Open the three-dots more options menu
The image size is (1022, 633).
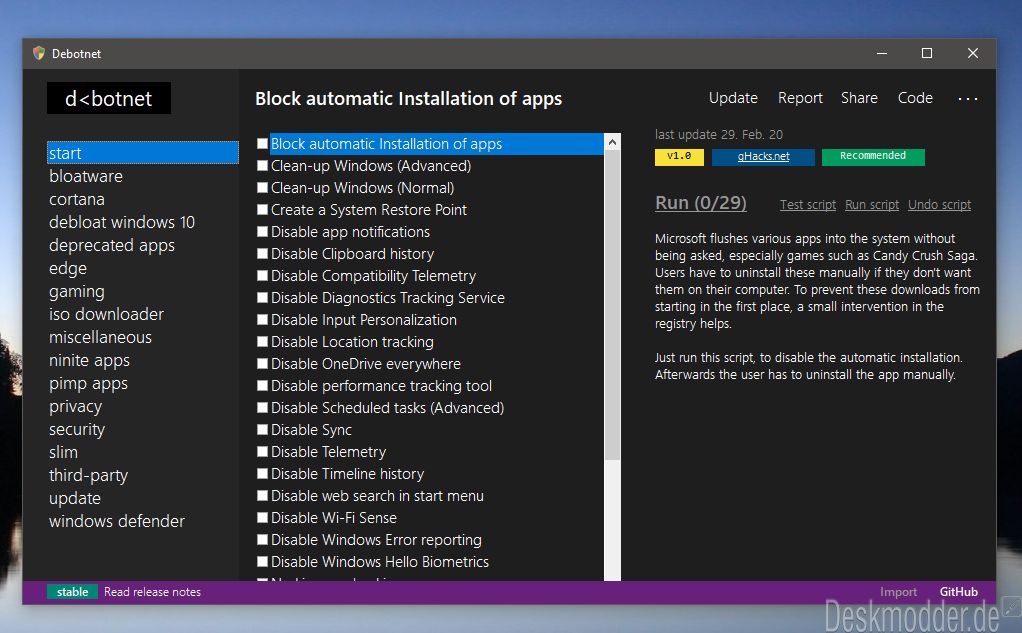[967, 99]
